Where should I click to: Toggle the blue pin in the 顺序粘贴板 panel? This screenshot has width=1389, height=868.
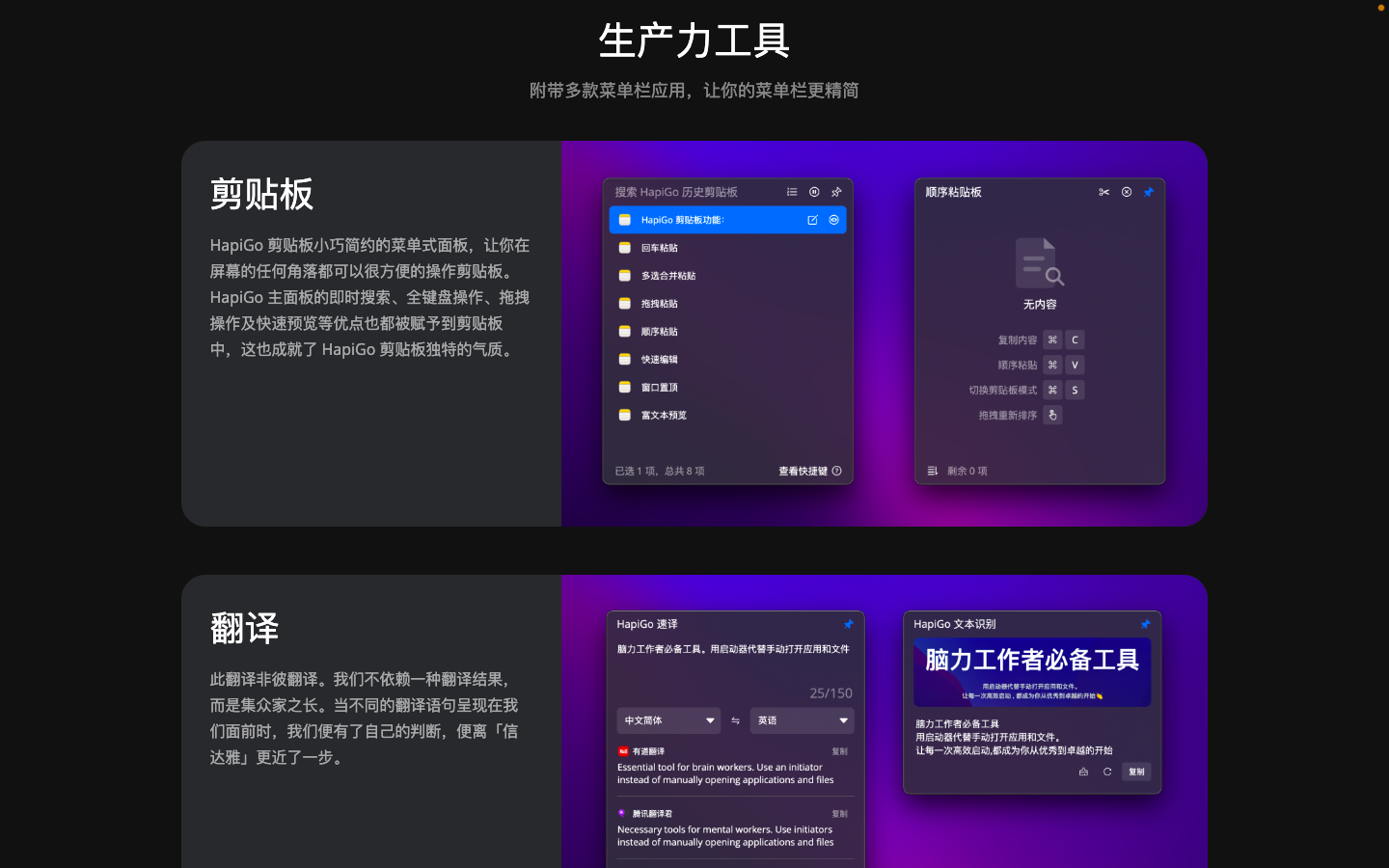point(1149,192)
